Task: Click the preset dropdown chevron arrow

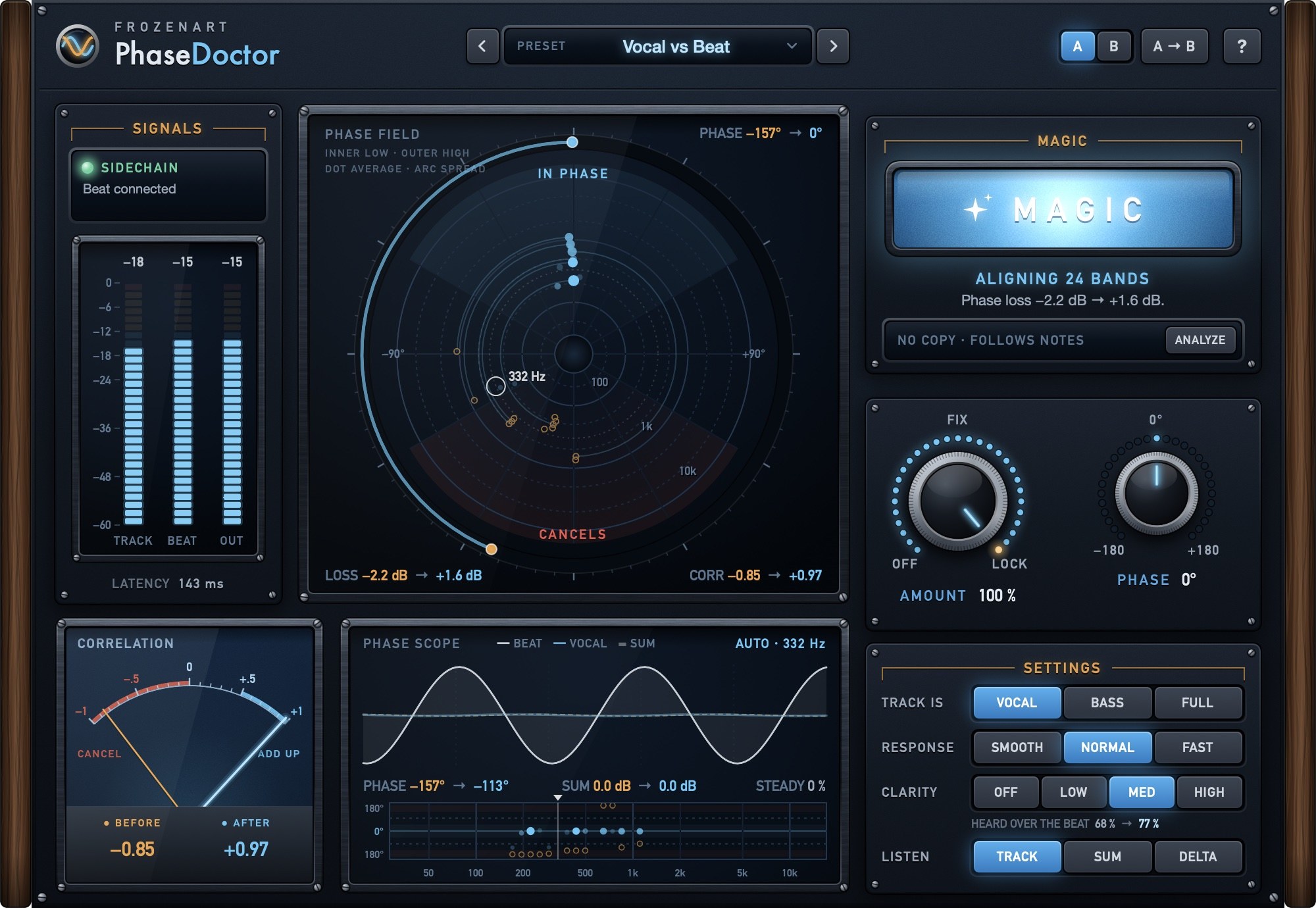Action: (x=792, y=46)
